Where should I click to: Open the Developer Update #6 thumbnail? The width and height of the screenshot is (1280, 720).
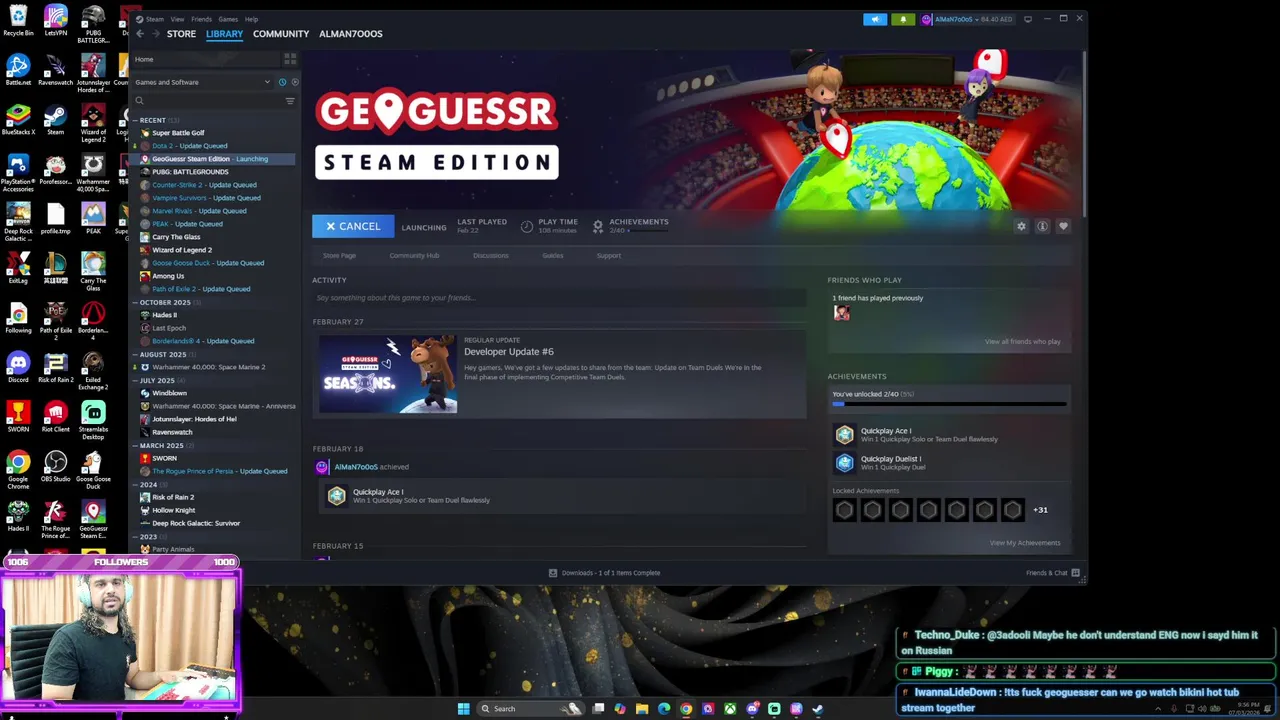388,375
